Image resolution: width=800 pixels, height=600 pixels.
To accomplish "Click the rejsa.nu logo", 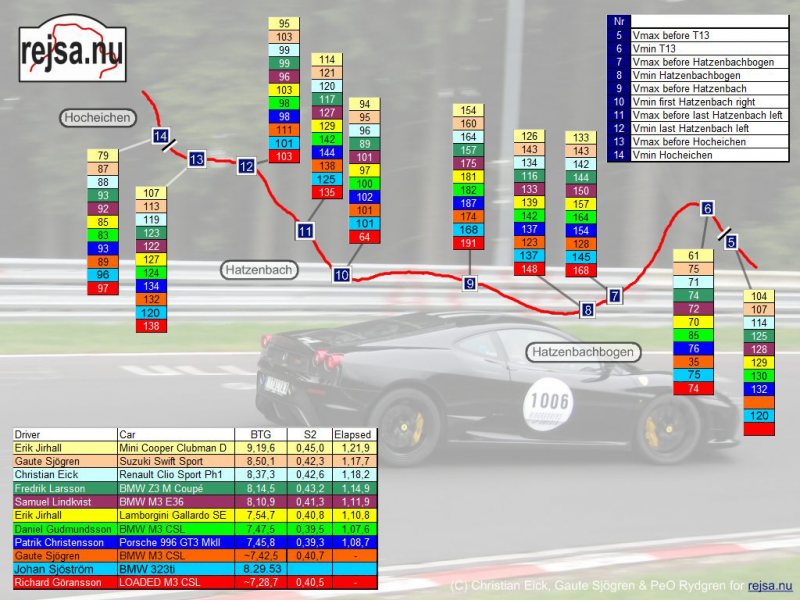I will coord(72,48).
